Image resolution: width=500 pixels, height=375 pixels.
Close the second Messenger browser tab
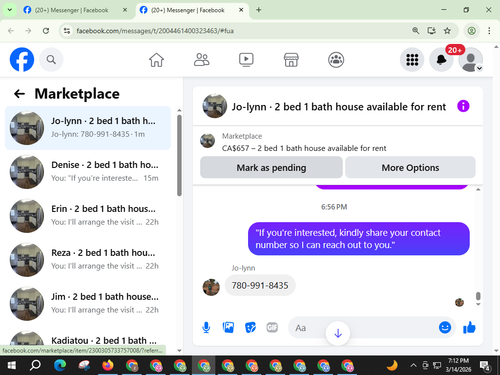(x=241, y=10)
